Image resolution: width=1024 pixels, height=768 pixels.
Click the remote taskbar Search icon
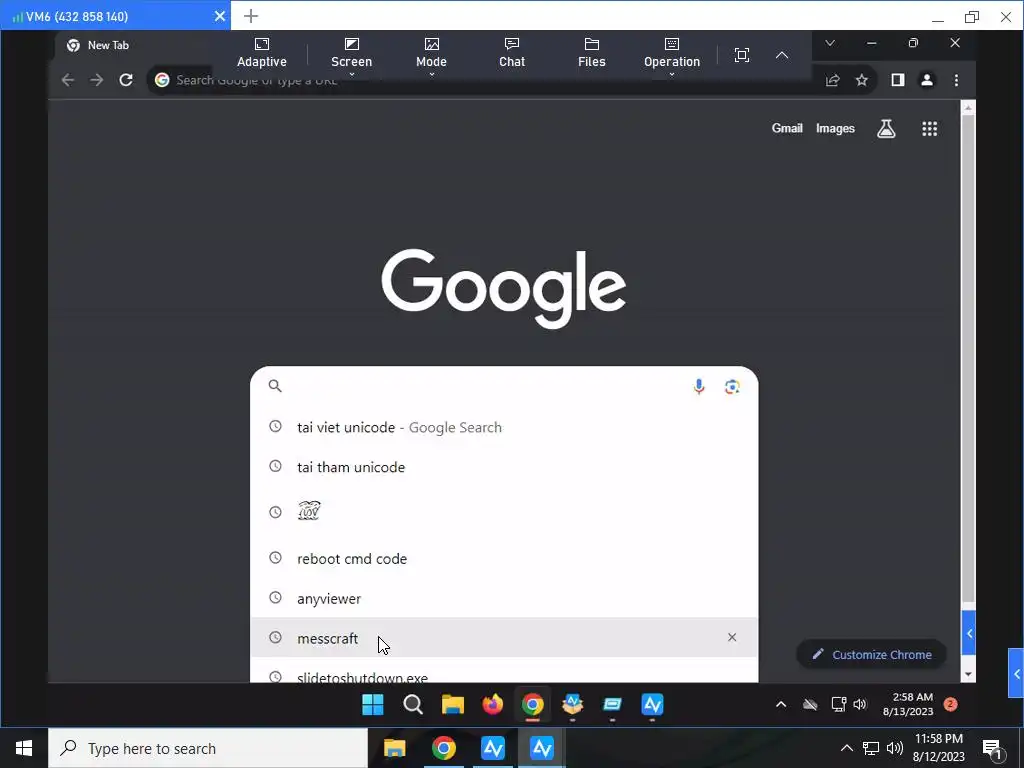tap(413, 705)
